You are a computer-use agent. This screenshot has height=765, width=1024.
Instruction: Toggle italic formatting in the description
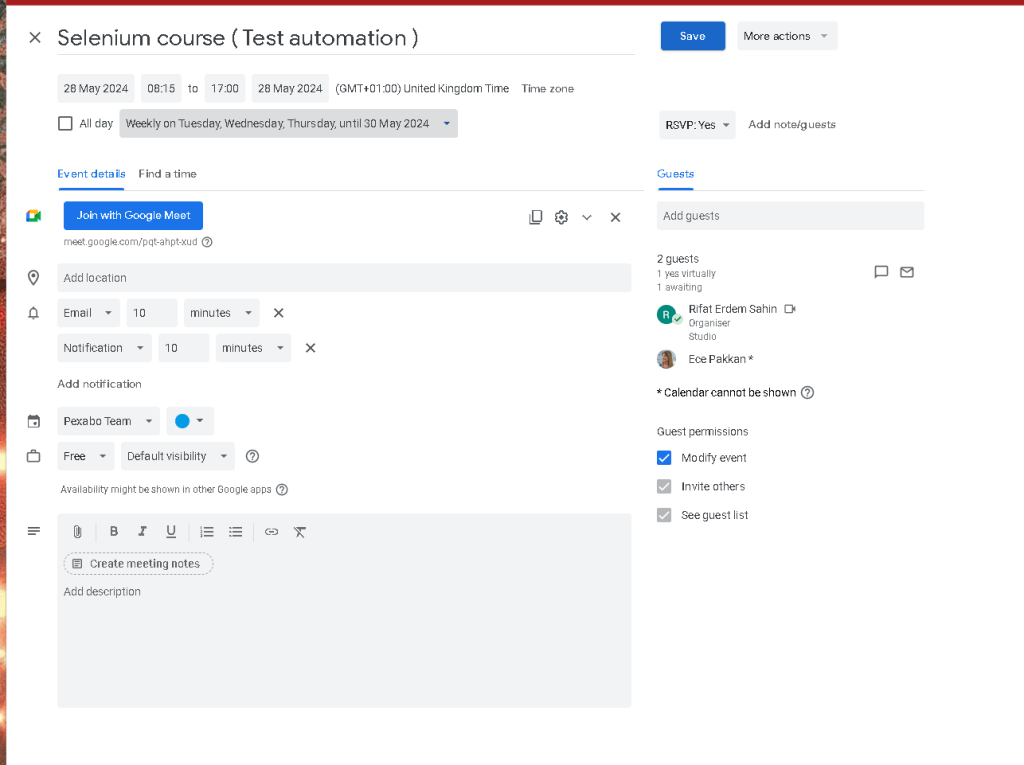click(x=142, y=532)
